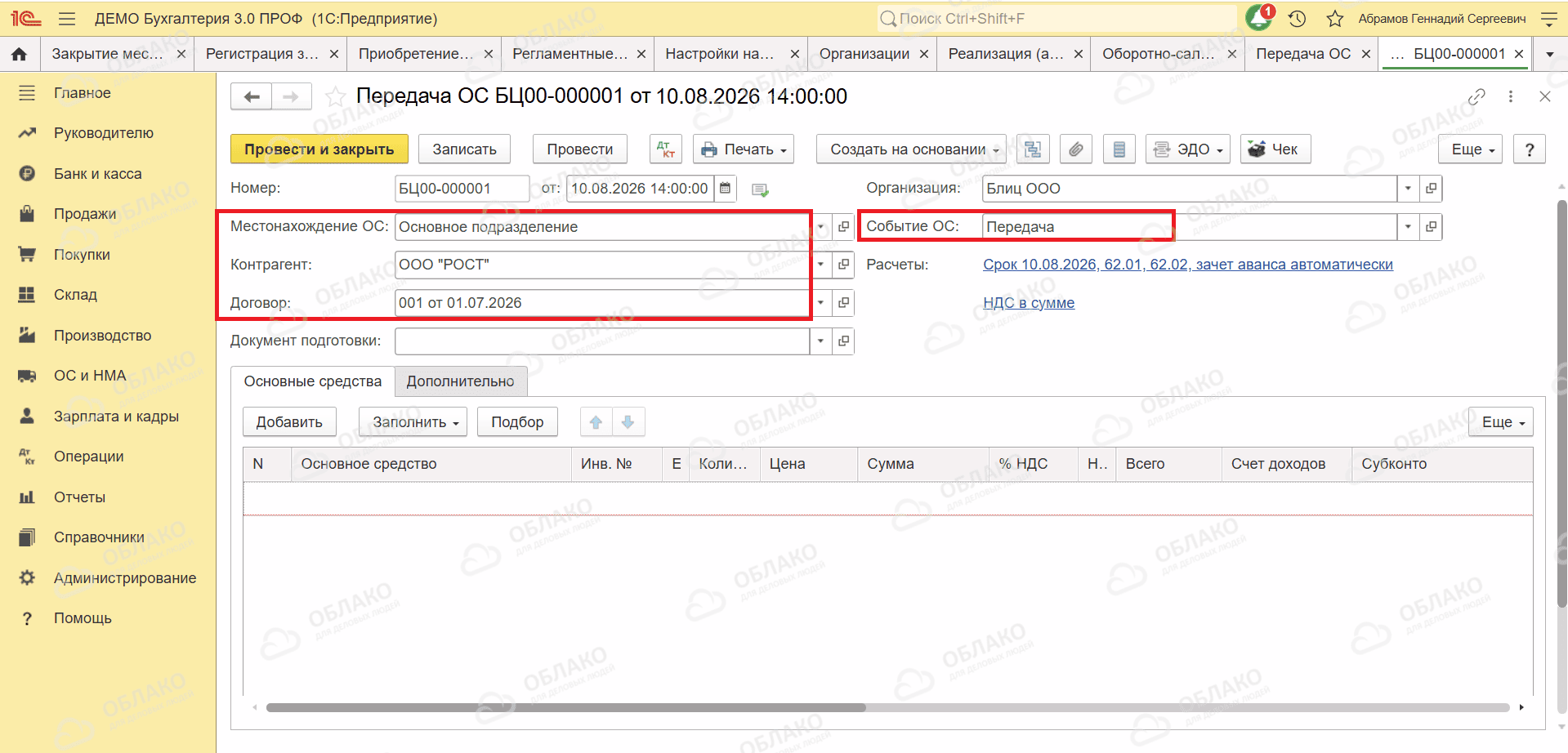Open Создать на основании dropdown

pos(911,149)
